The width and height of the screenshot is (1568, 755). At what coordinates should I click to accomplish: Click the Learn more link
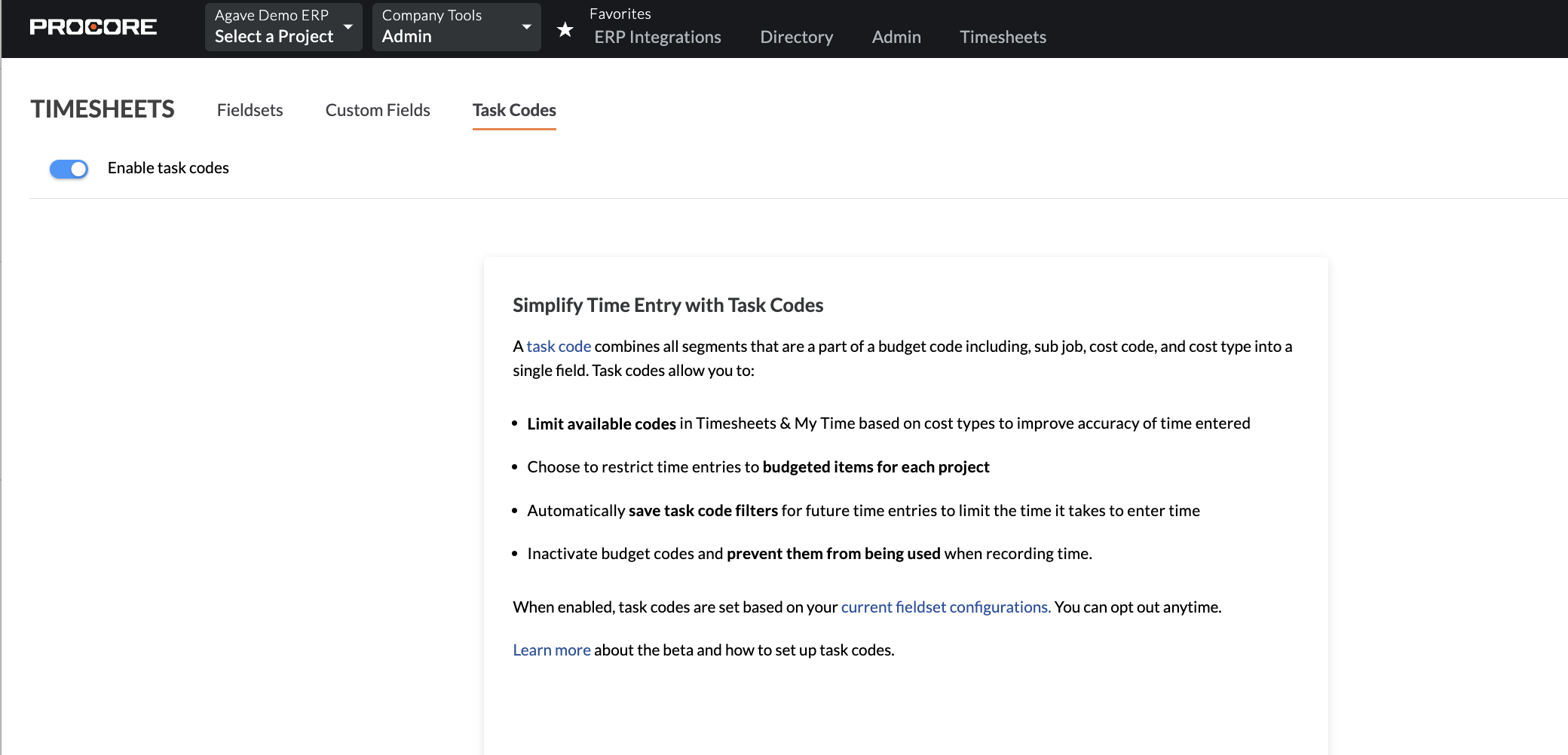[x=552, y=650]
